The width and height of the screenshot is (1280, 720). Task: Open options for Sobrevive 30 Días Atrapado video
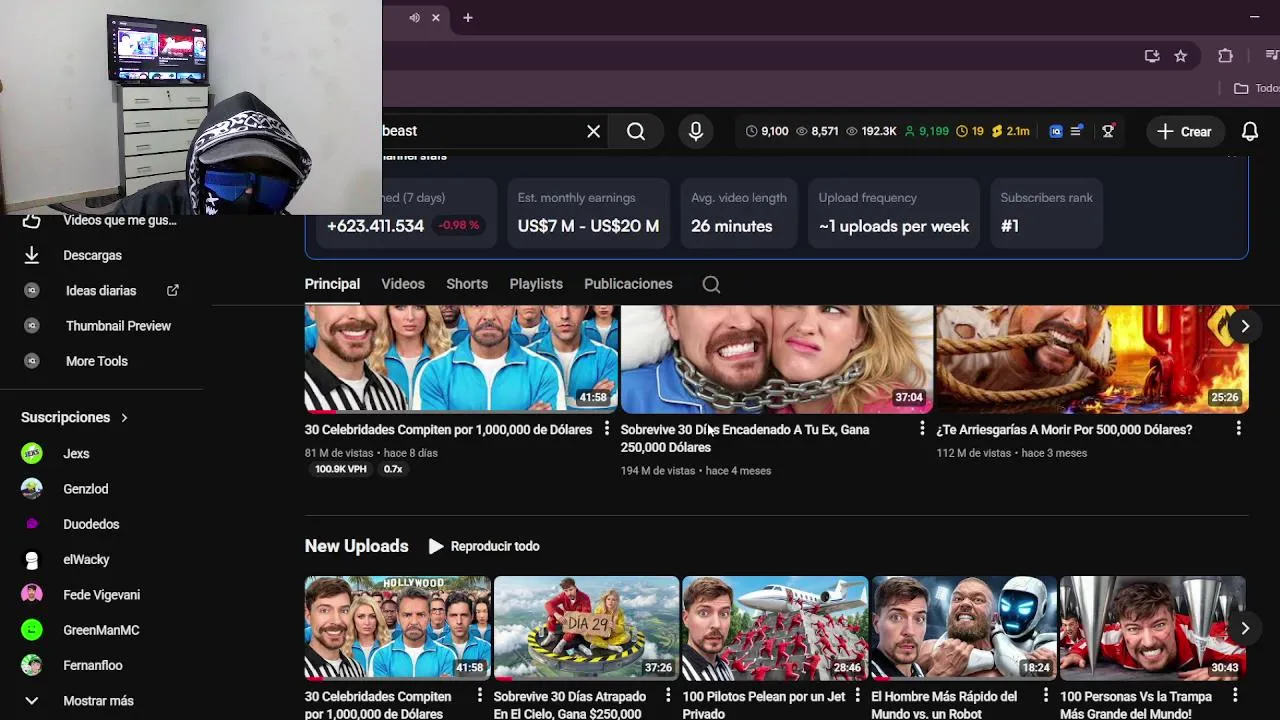668,695
